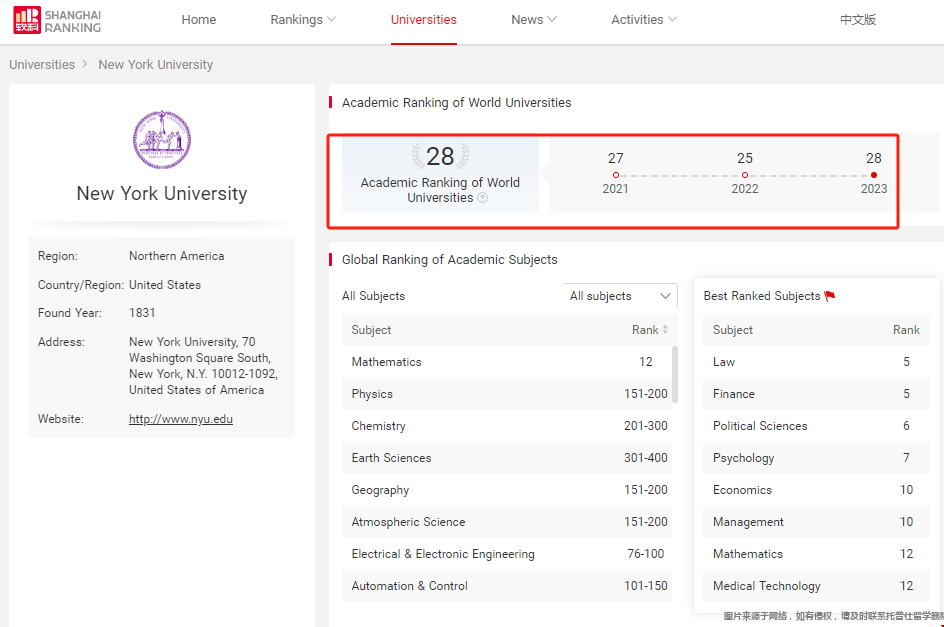Click the Subject column header in All Subjects

click(371, 330)
